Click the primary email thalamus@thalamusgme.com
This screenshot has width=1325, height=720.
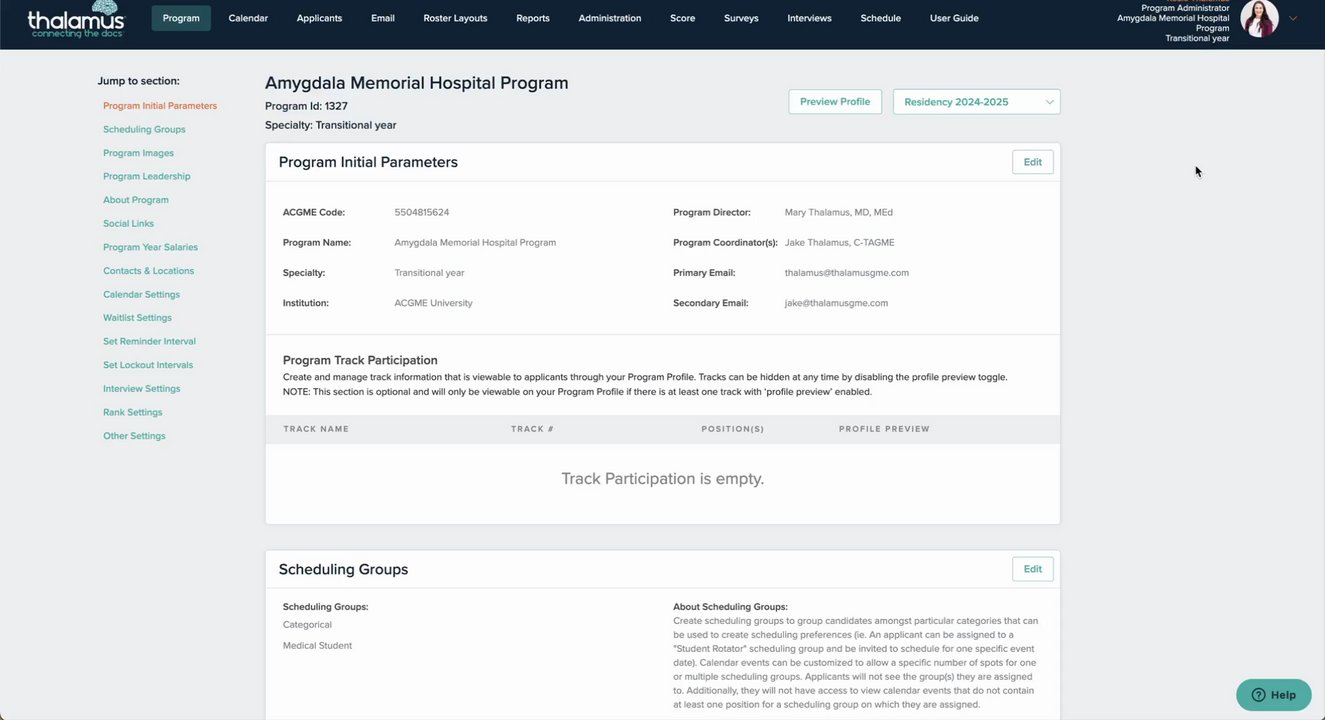point(847,273)
